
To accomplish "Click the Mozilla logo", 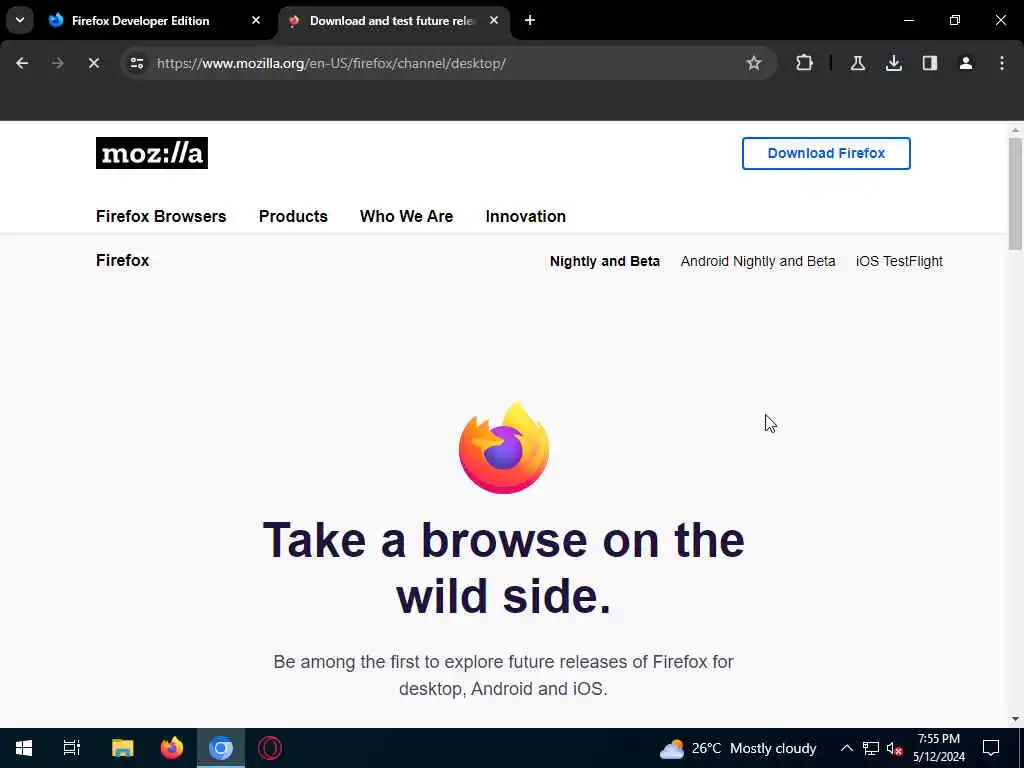I will pos(152,153).
